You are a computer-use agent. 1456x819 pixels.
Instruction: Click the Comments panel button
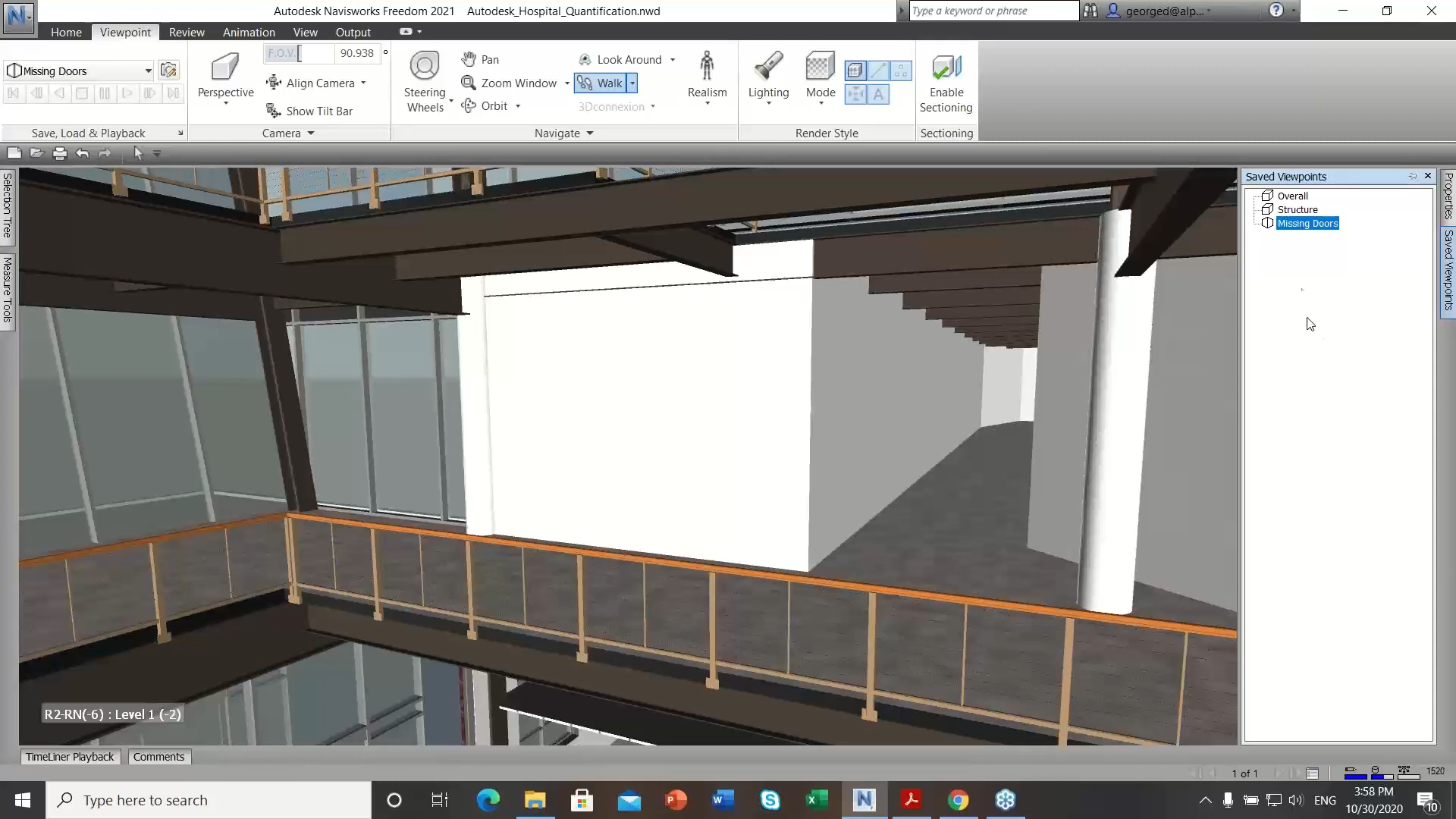click(158, 757)
